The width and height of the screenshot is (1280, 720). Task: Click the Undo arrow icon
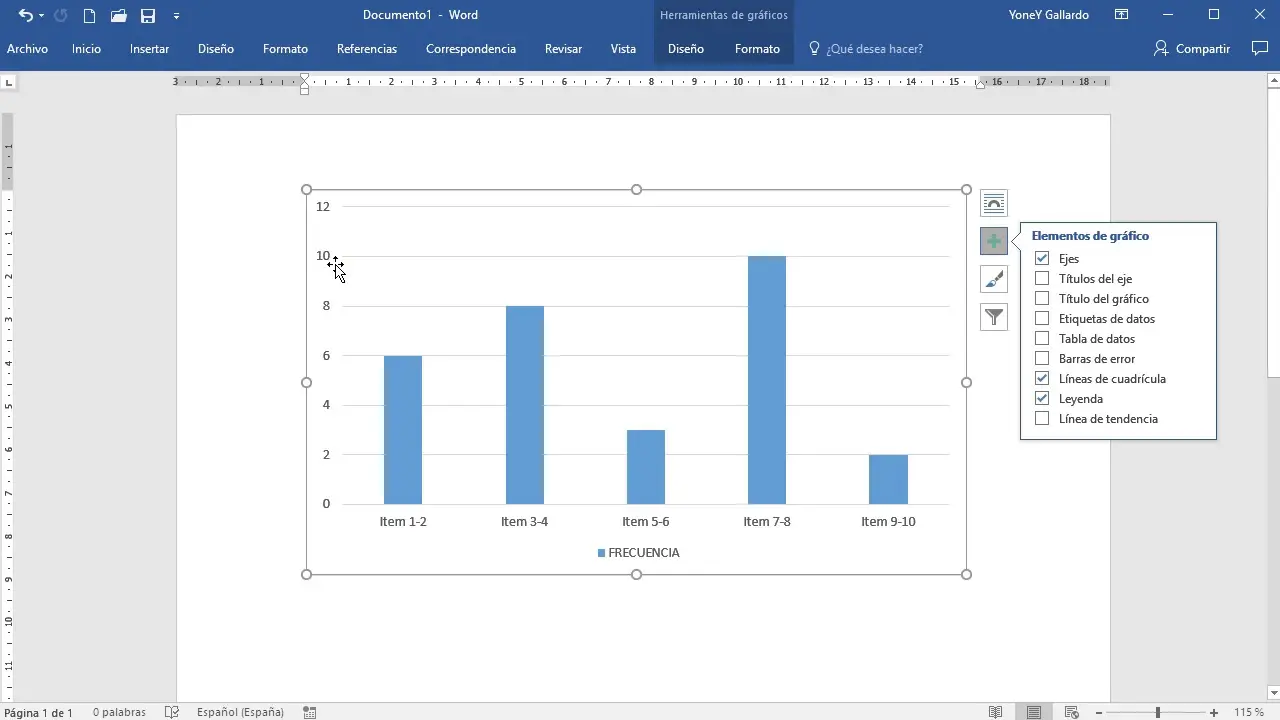pyautogui.click(x=25, y=15)
